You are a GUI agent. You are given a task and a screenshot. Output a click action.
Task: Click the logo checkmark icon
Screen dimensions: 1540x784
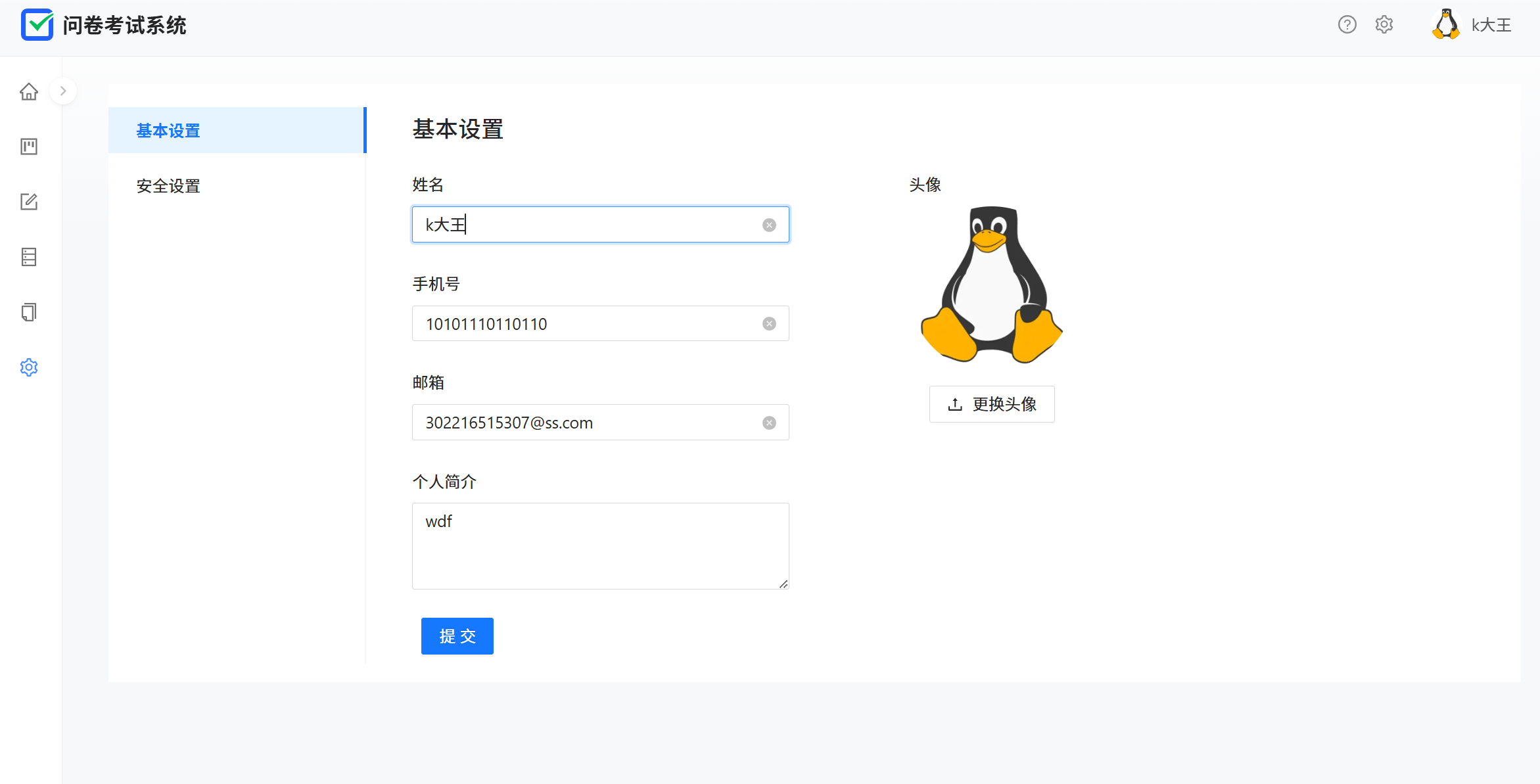[37, 25]
